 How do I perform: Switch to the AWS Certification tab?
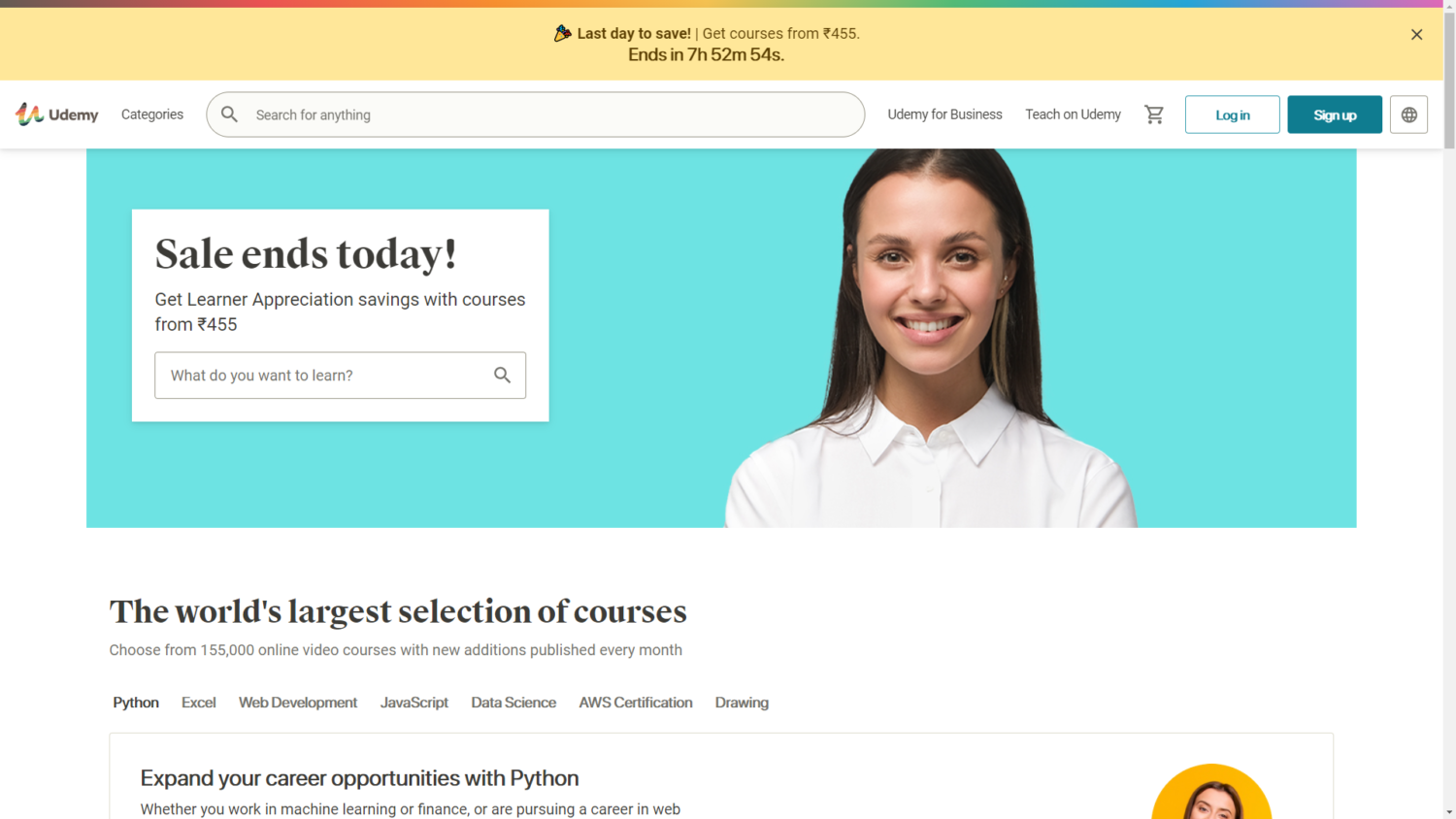tap(636, 703)
